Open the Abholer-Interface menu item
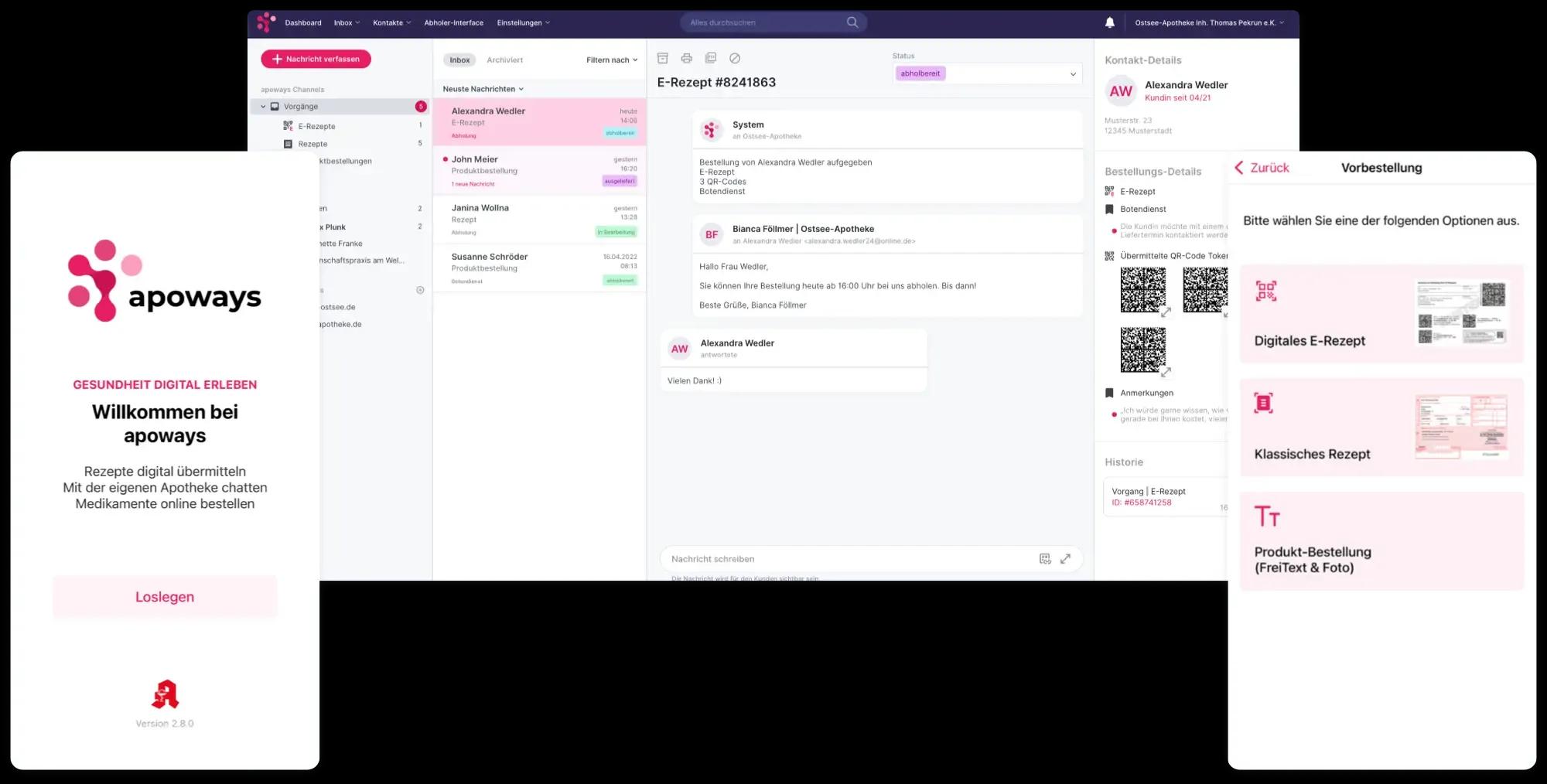1547x784 pixels. 454,22
